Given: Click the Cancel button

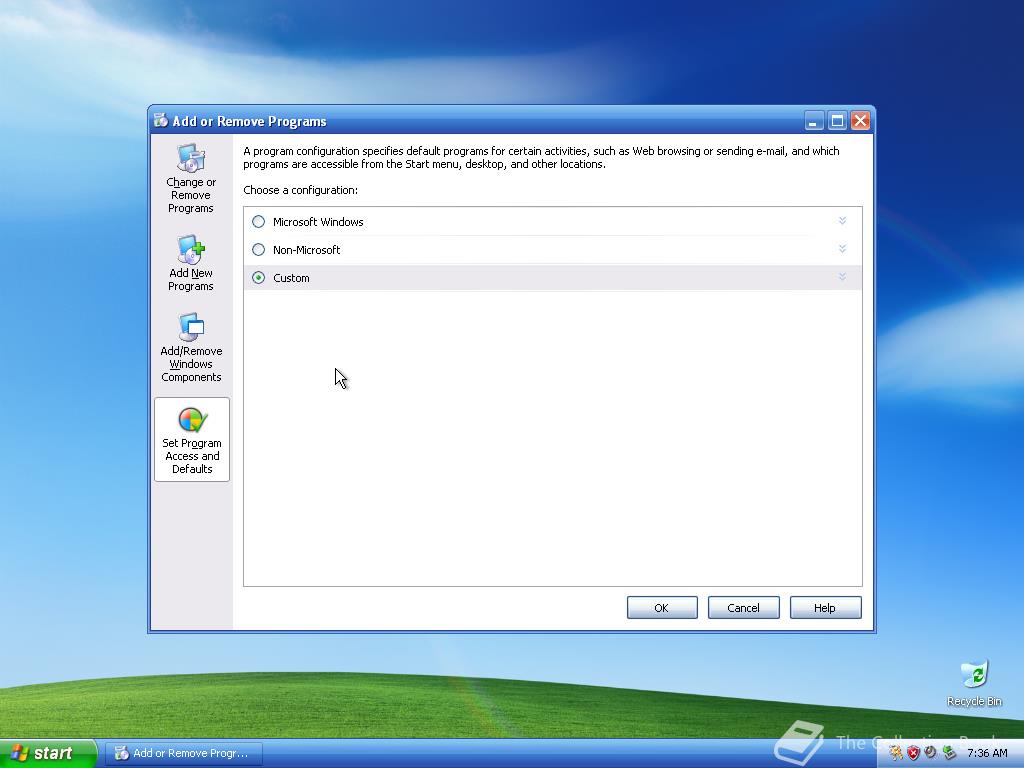Looking at the screenshot, I should click(x=744, y=608).
